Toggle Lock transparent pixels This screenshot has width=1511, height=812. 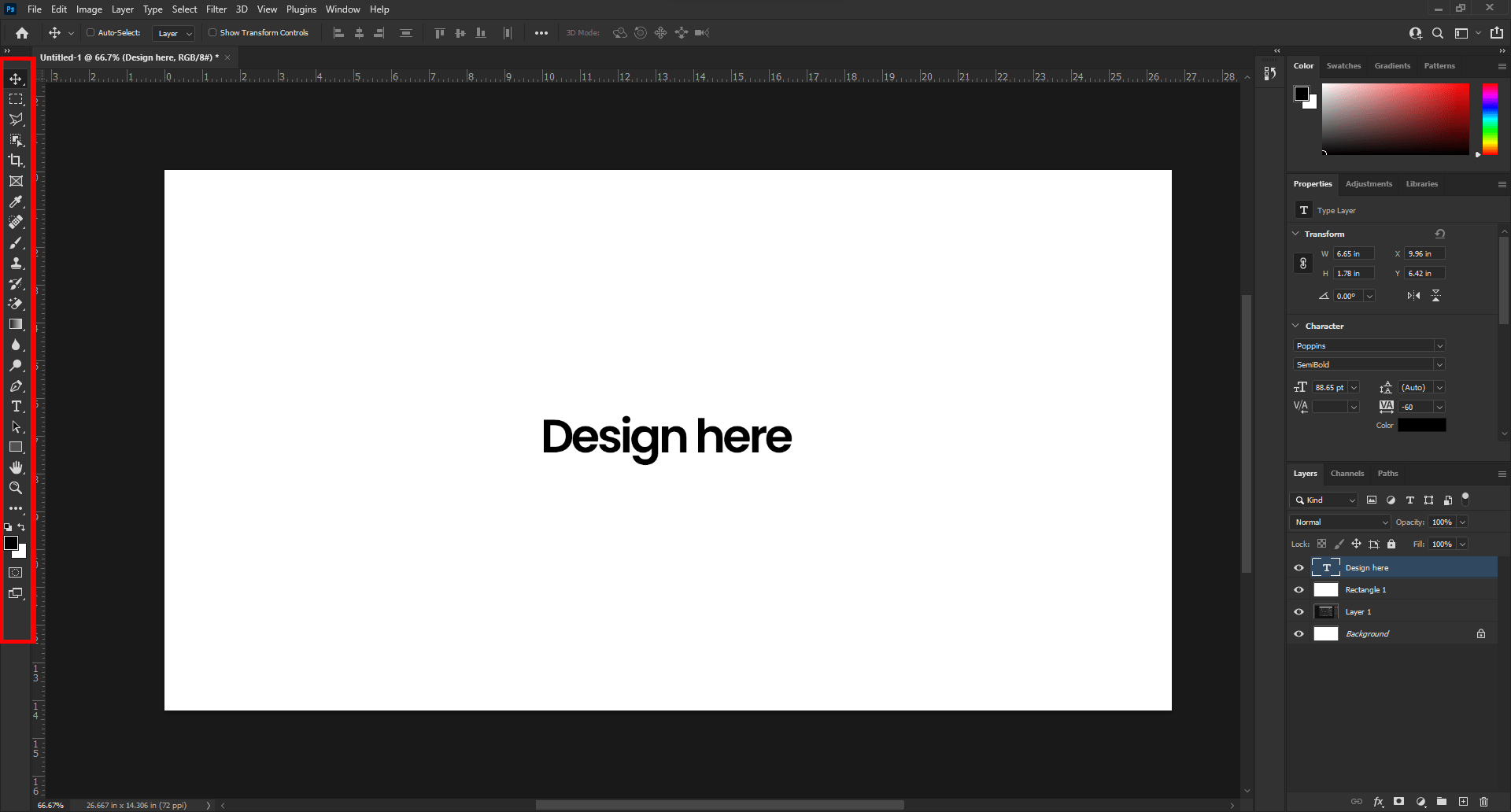coord(1321,544)
